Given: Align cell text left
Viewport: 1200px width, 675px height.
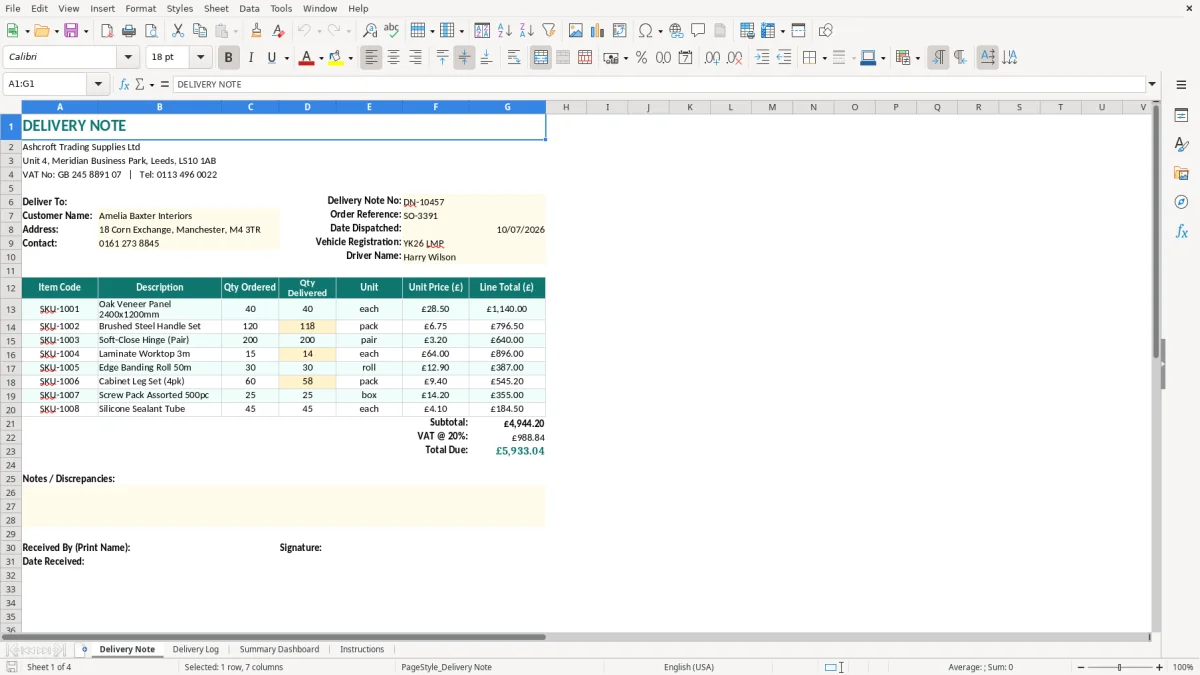Looking at the screenshot, I should [371, 58].
